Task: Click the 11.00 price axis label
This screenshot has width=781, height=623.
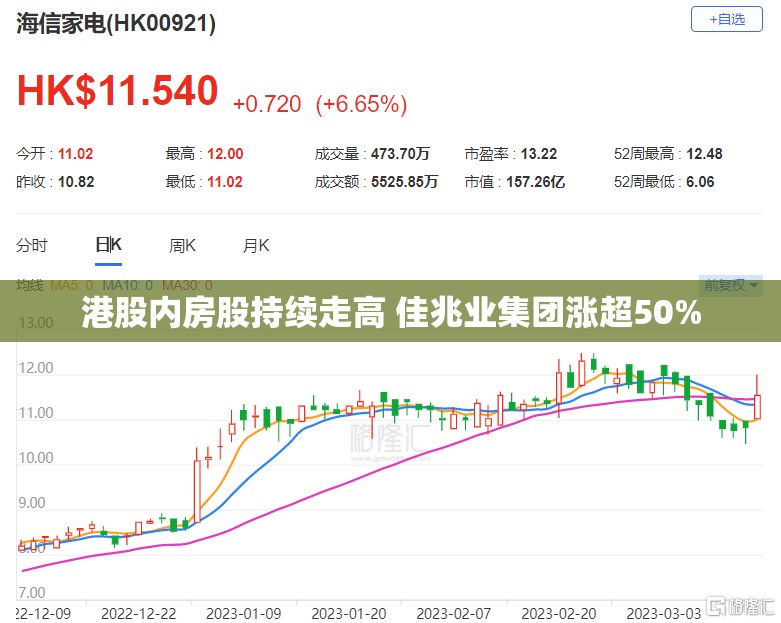Action: [36, 412]
